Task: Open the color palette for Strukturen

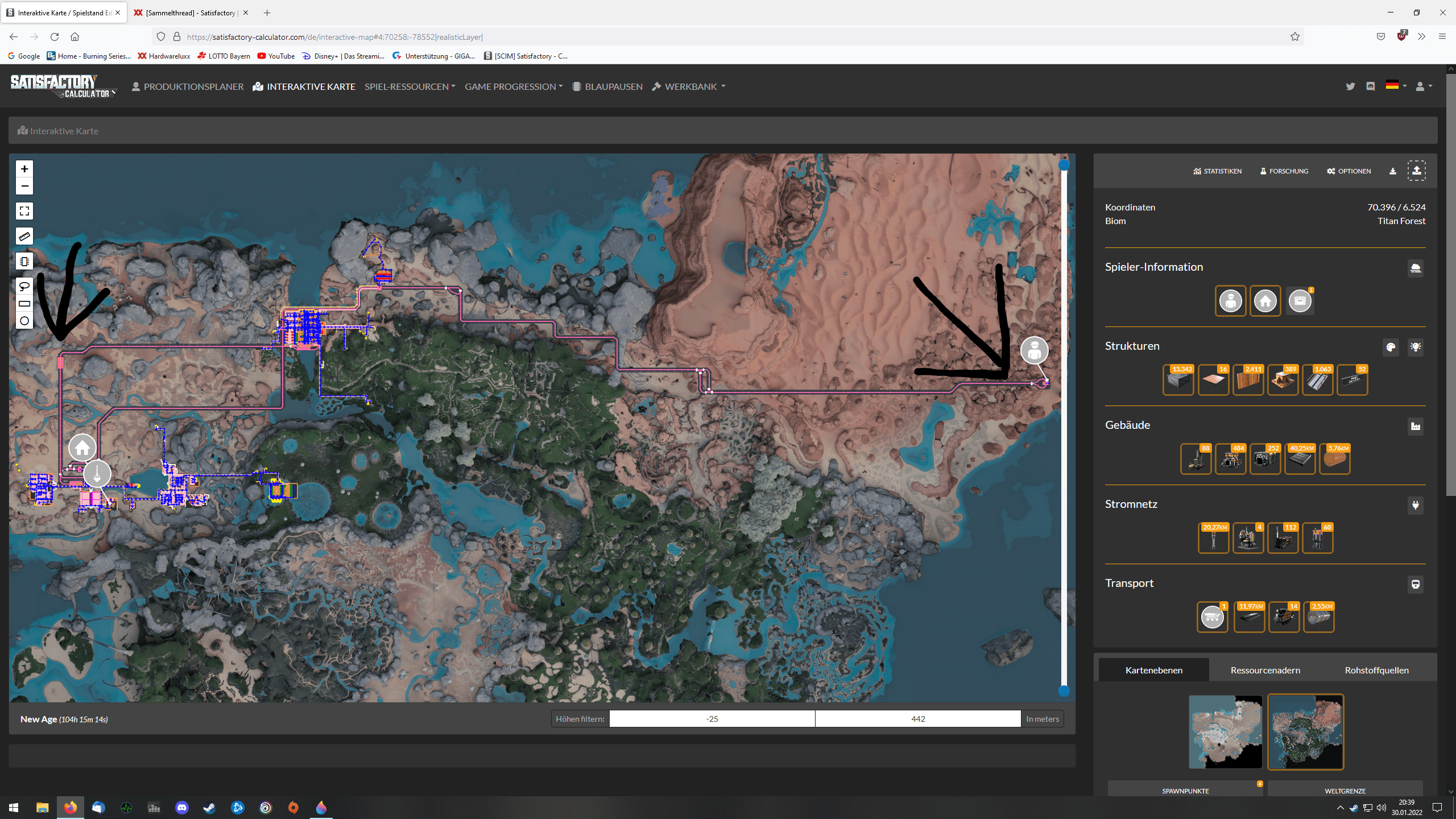Action: (1391, 347)
